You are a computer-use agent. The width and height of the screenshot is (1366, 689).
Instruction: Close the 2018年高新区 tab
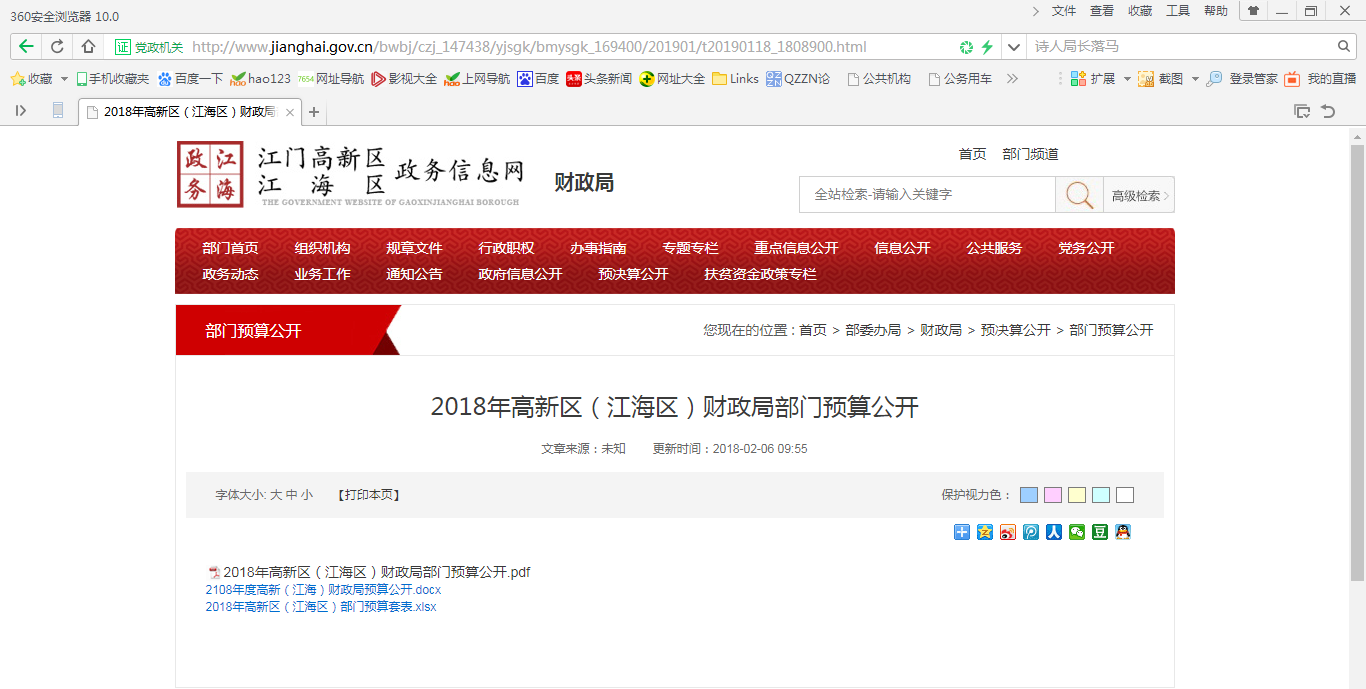(x=290, y=112)
